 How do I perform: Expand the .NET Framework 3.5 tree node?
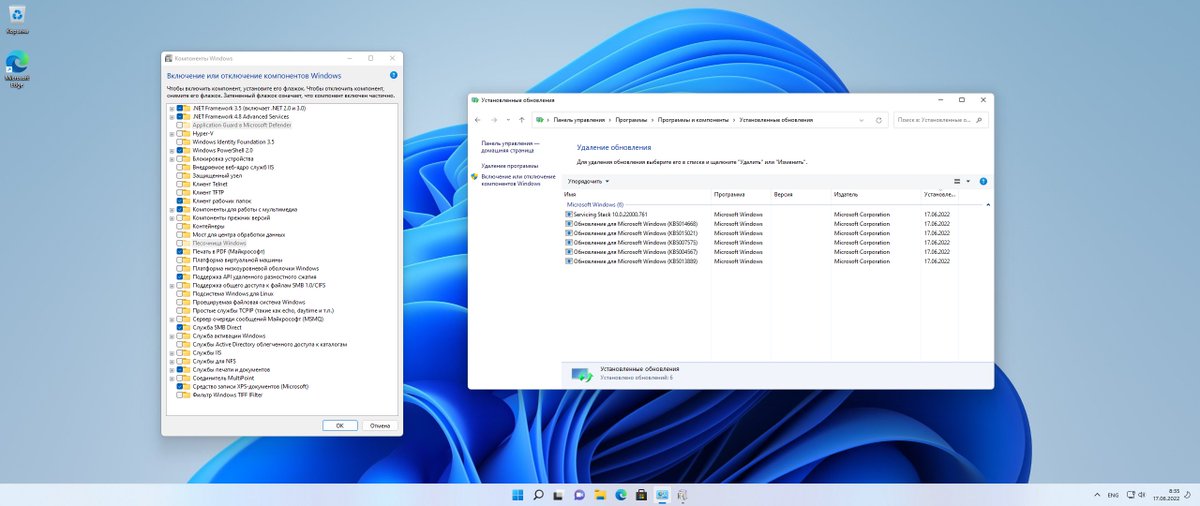171,107
